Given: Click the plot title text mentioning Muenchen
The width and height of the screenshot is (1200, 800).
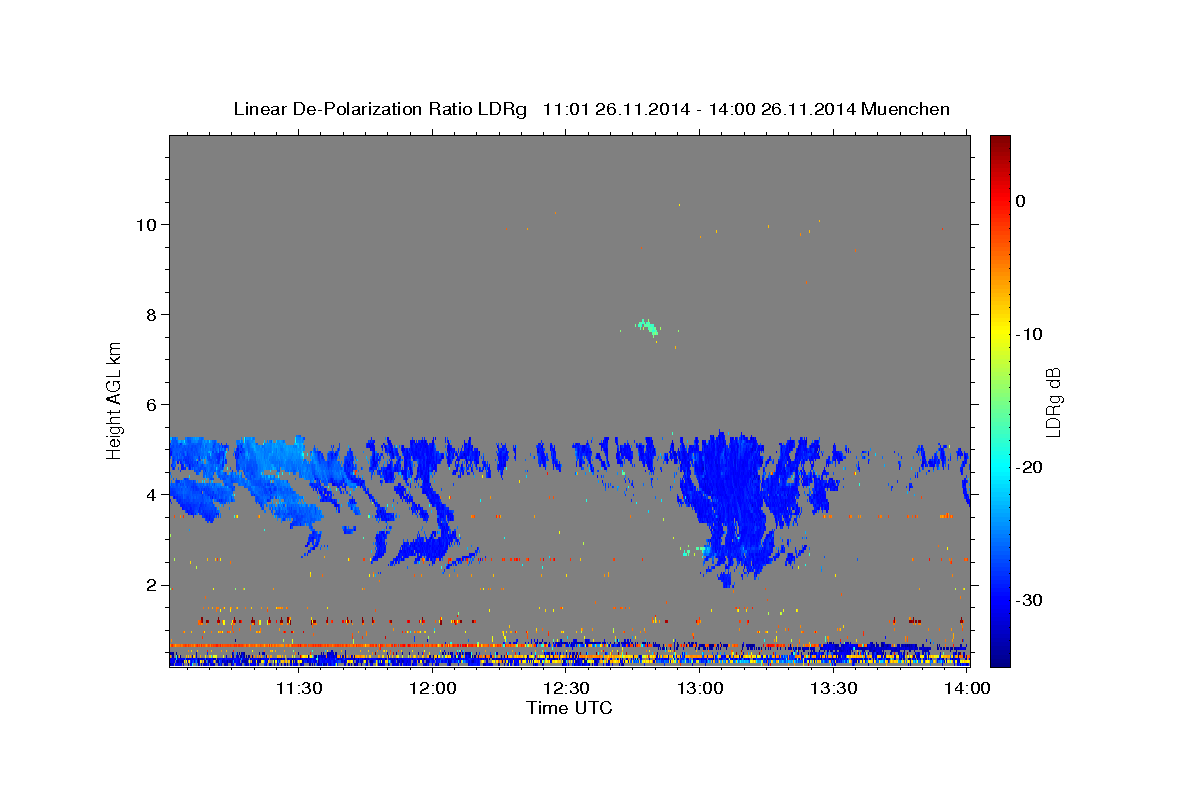Looking at the screenshot, I should [x=591, y=109].
